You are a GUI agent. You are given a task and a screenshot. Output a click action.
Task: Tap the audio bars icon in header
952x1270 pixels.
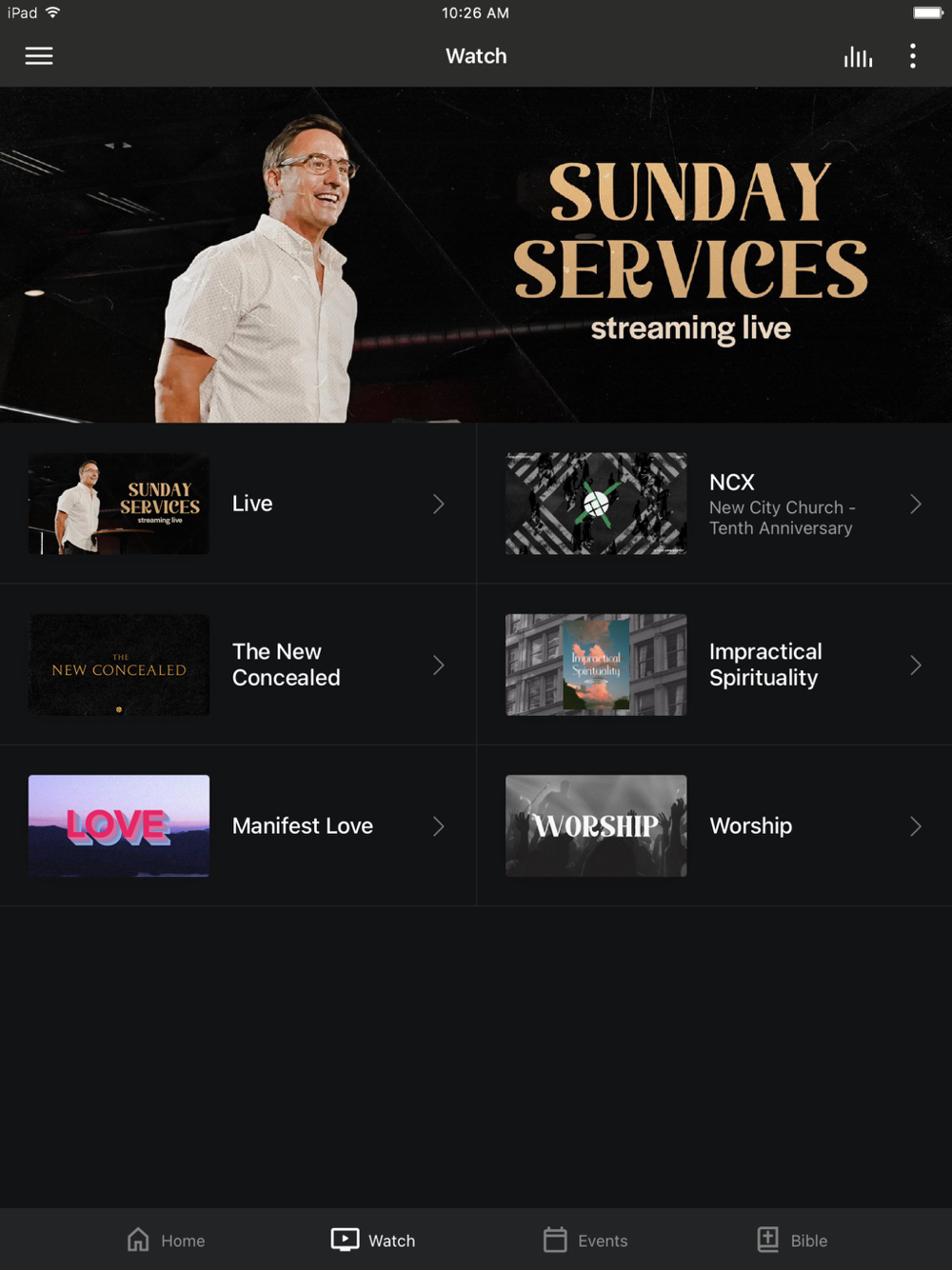tap(858, 57)
